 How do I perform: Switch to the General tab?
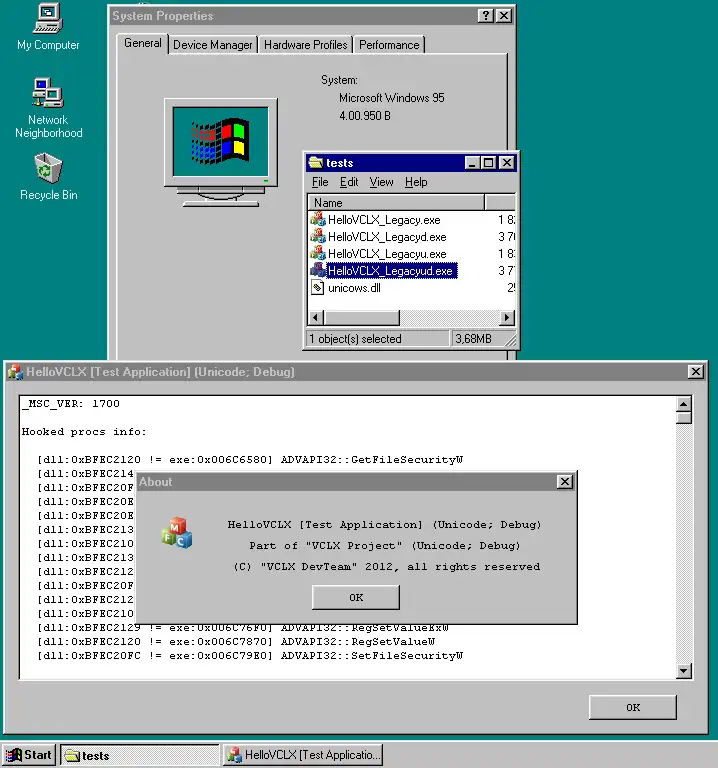pos(143,43)
